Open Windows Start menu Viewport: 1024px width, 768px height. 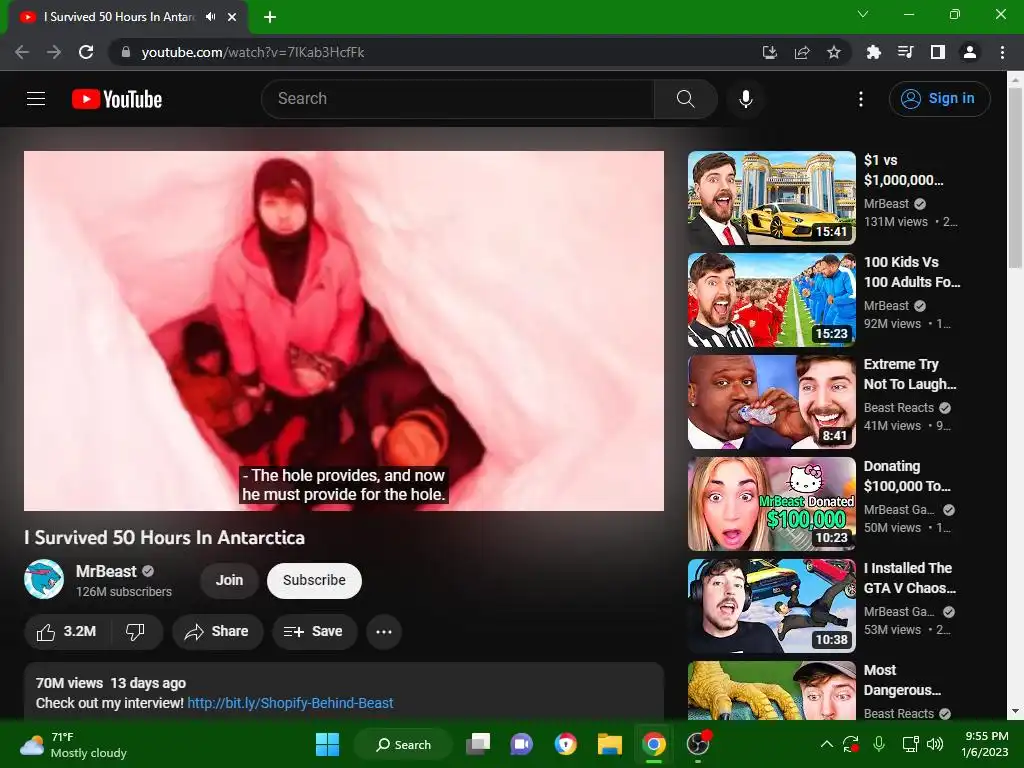pyautogui.click(x=327, y=744)
